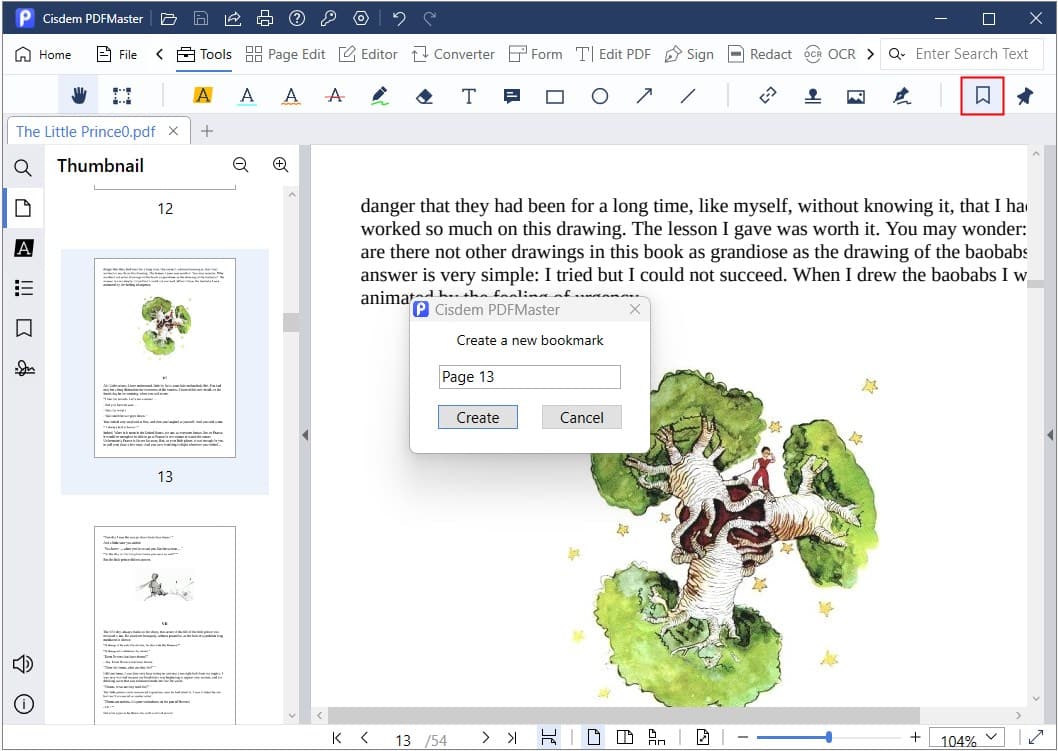Open Signatures panel in left sidebar

tap(24, 368)
